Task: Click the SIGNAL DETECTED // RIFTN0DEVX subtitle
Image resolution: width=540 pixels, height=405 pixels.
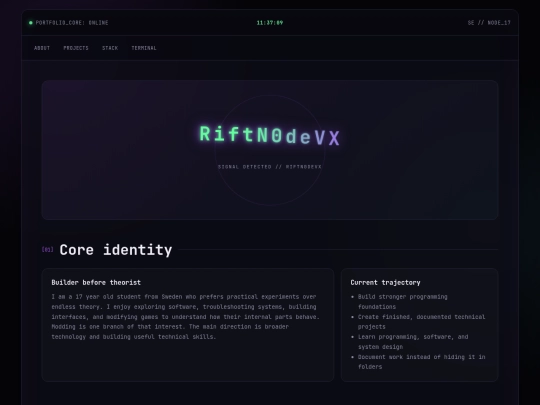Action: pyautogui.click(x=270, y=167)
